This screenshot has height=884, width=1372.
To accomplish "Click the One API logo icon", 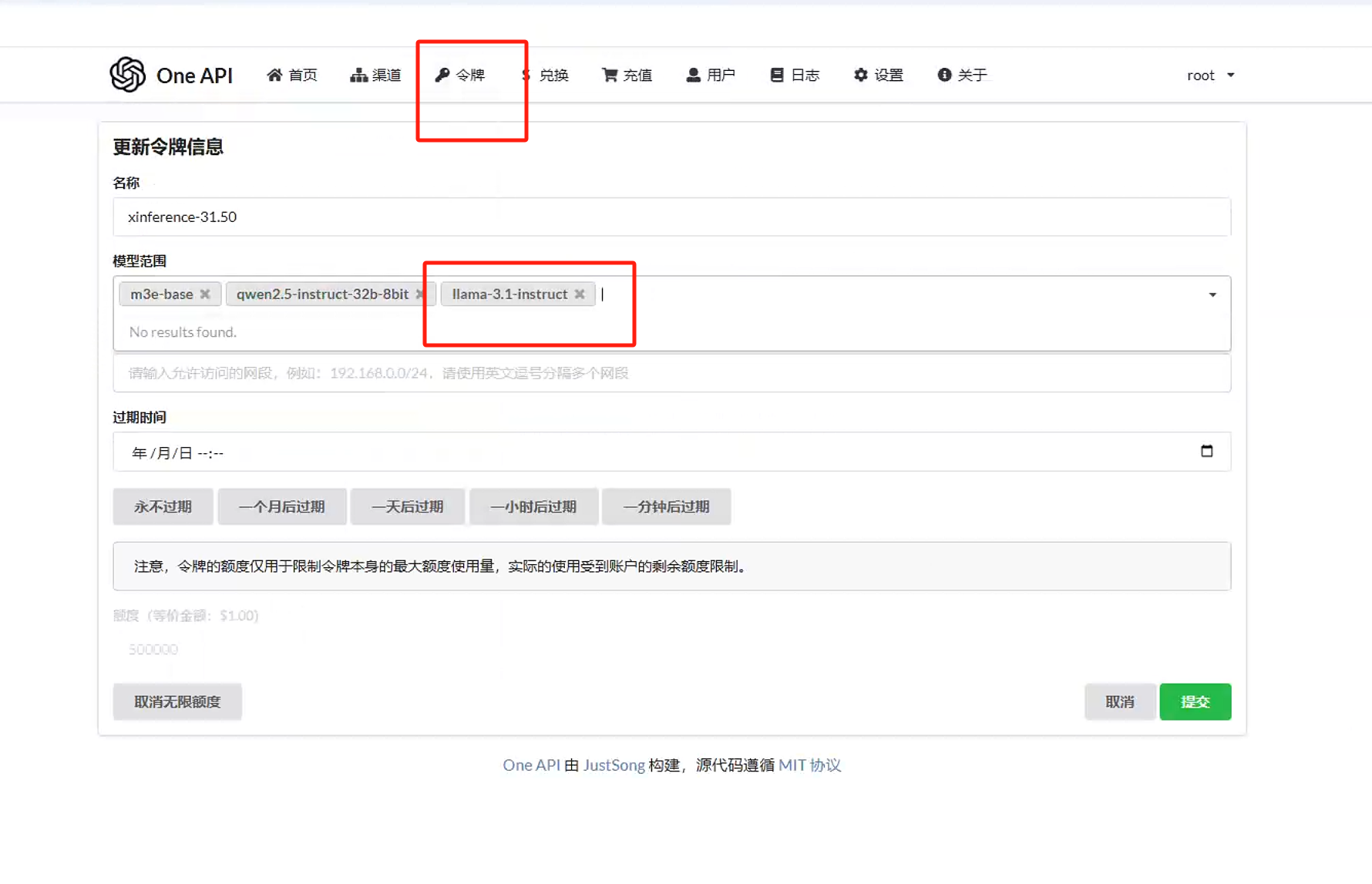I will pyautogui.click(x=127, y=75).
